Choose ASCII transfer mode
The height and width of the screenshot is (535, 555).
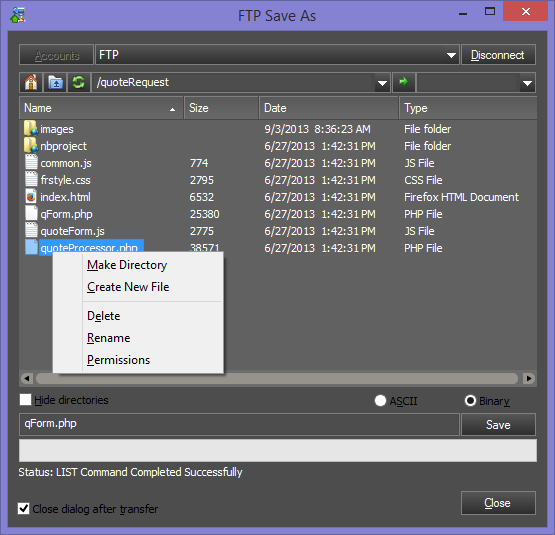point(380,401)
